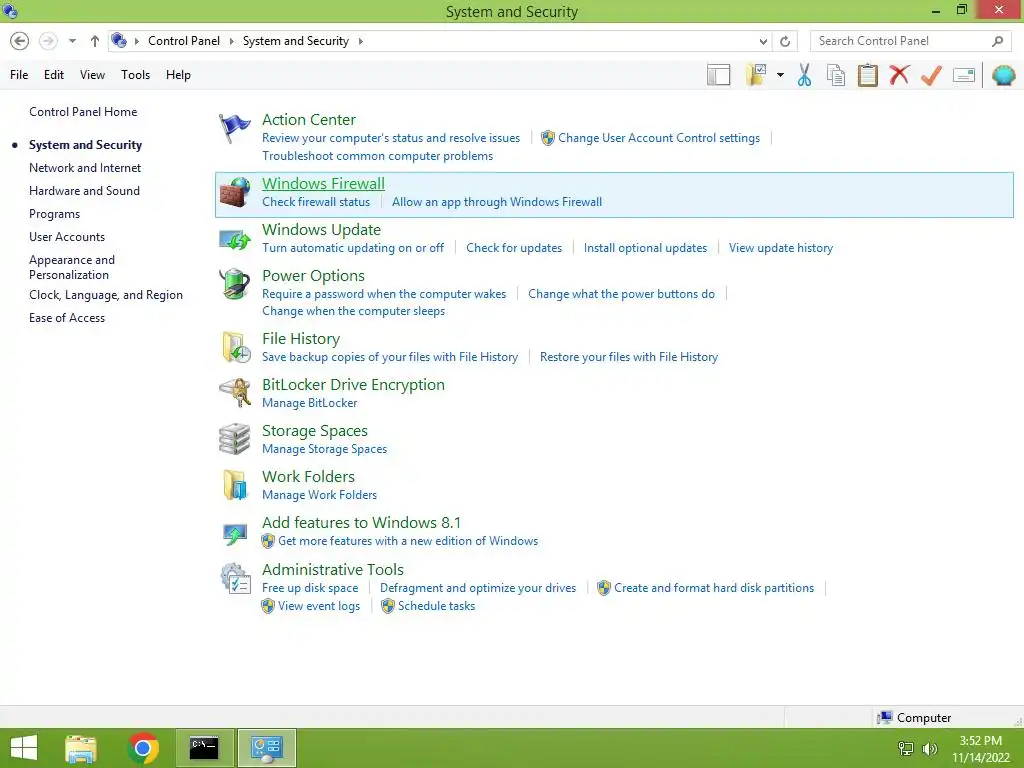Click the orange checkmark toolbar icon

point(931,75)
